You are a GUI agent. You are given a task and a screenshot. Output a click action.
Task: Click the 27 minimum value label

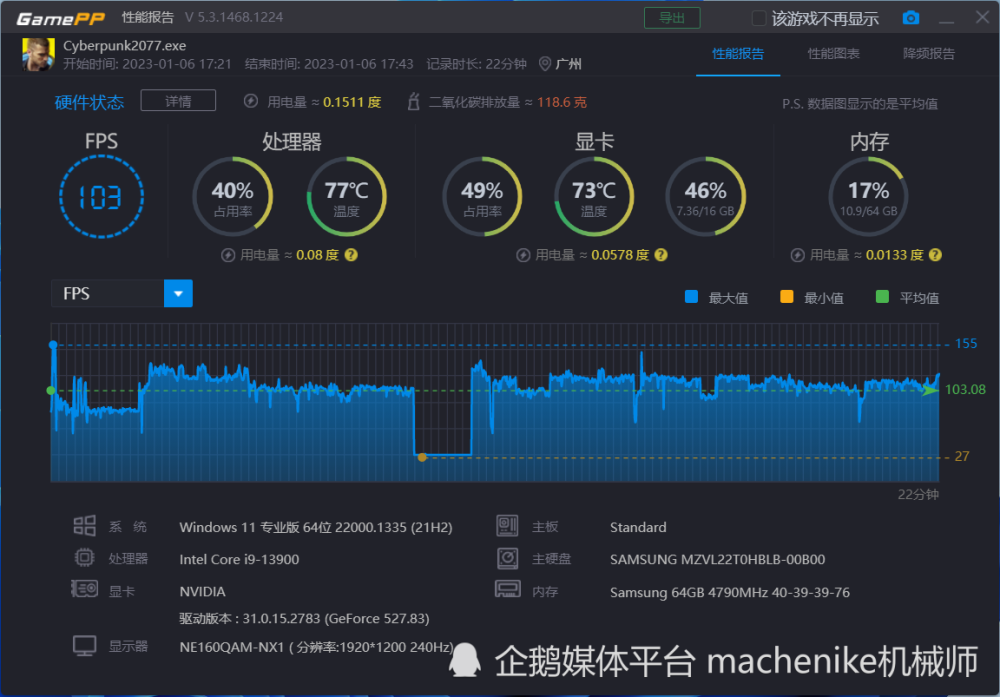click(x=962, y=457)
